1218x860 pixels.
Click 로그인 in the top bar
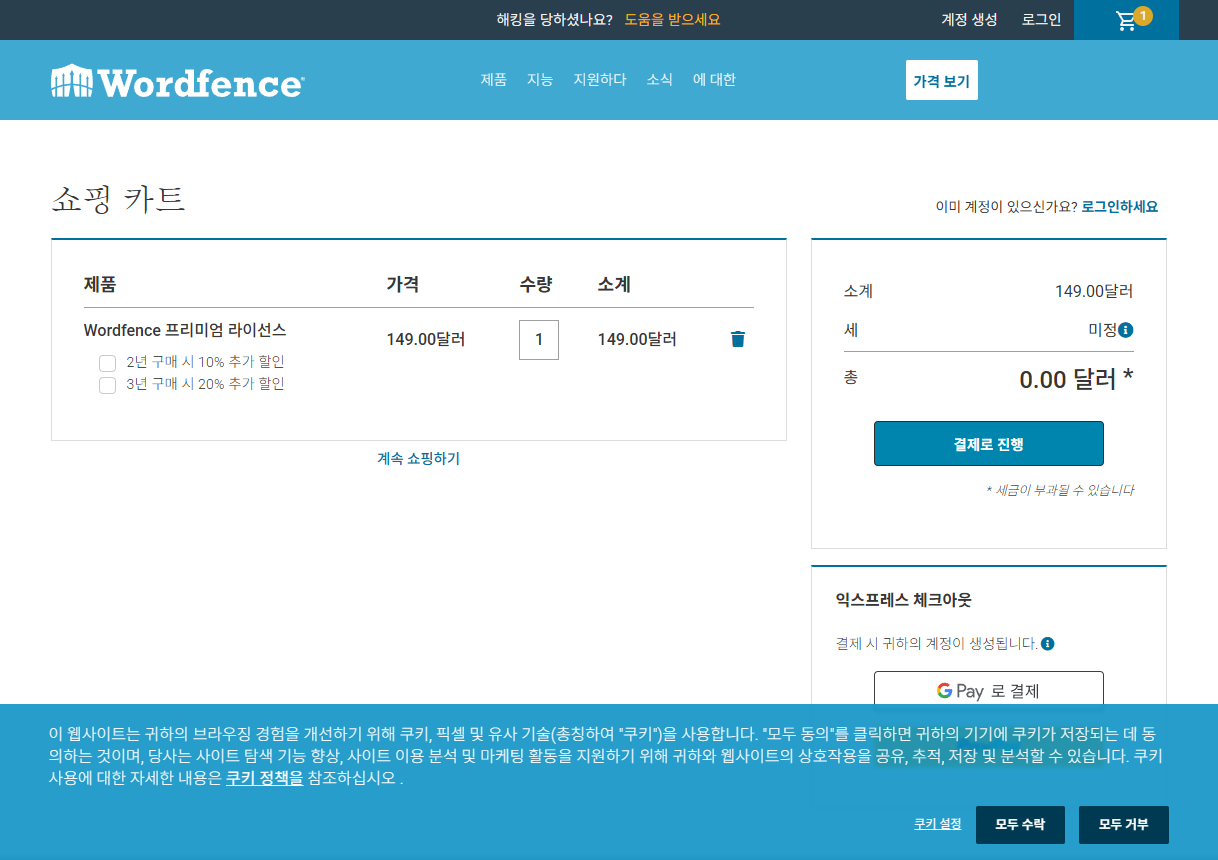(1042, 19)
